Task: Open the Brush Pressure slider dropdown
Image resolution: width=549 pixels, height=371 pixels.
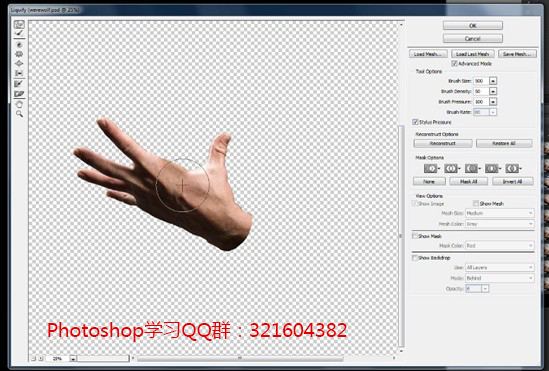Action: tap(493, 102)
